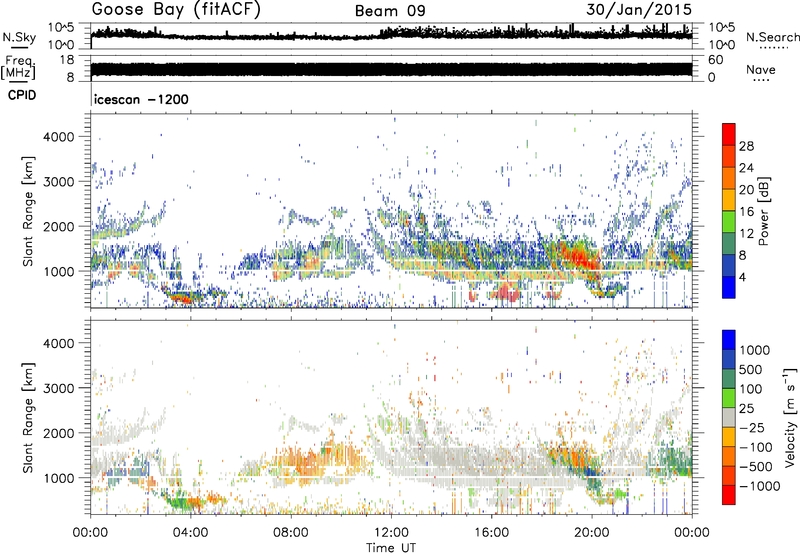Click the "60" Nave axis value
This screenshot has height=554, width=800.
coord(715,60)
